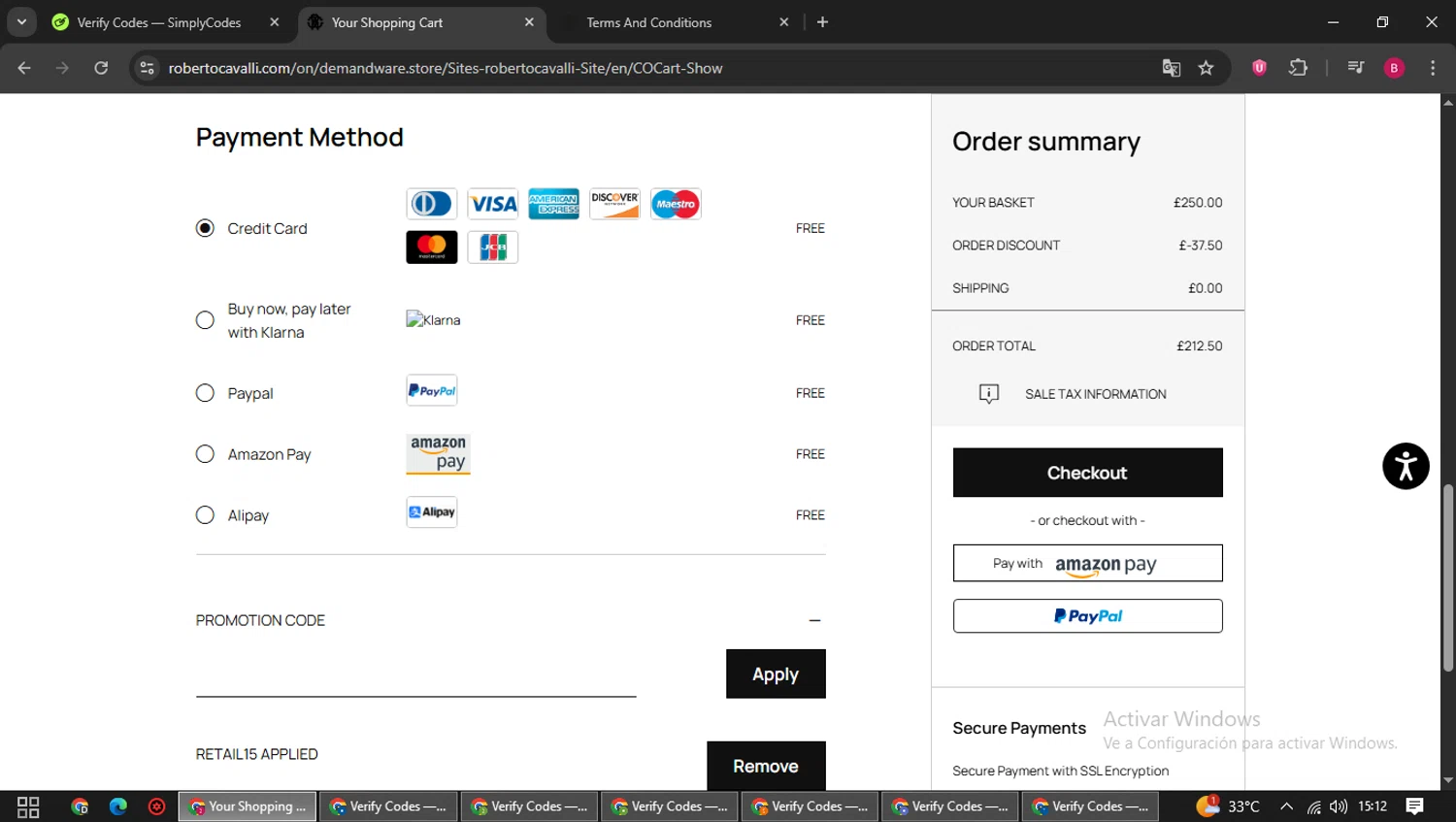Bookmark this page with the star
1456x822 pixels.
click(x=1206, y=68)
